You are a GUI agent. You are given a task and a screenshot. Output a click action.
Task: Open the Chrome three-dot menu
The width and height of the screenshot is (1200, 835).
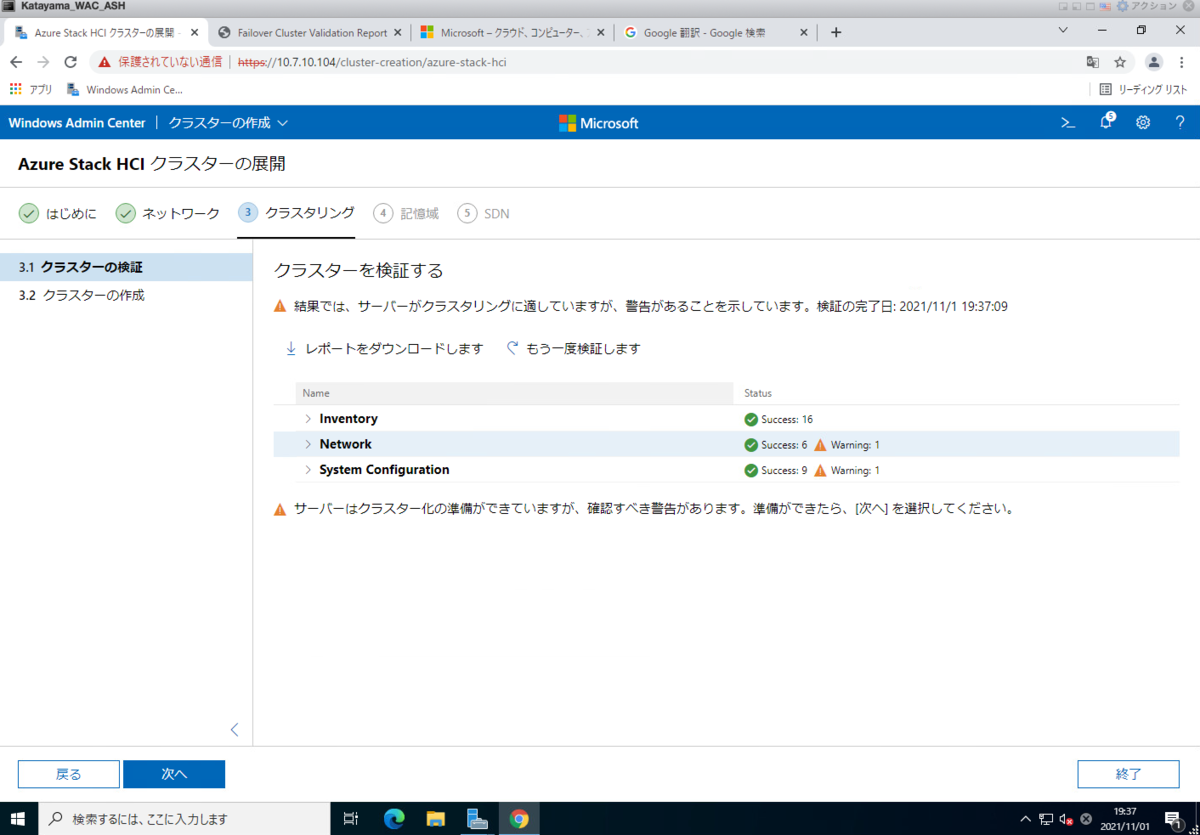click(1182, 62)
